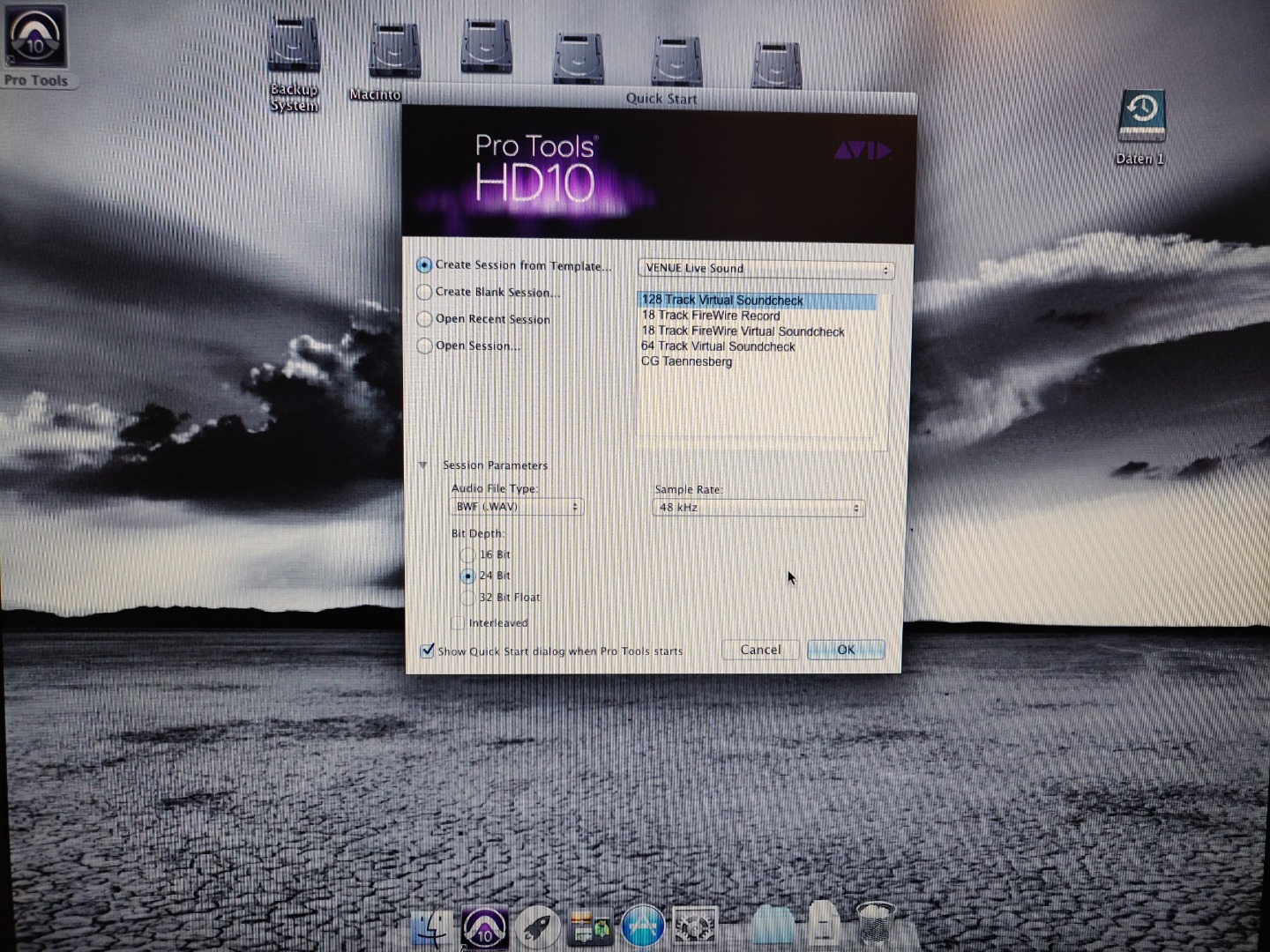Select the 64 Track Virtual Soundcheck template

click(718, 346)
